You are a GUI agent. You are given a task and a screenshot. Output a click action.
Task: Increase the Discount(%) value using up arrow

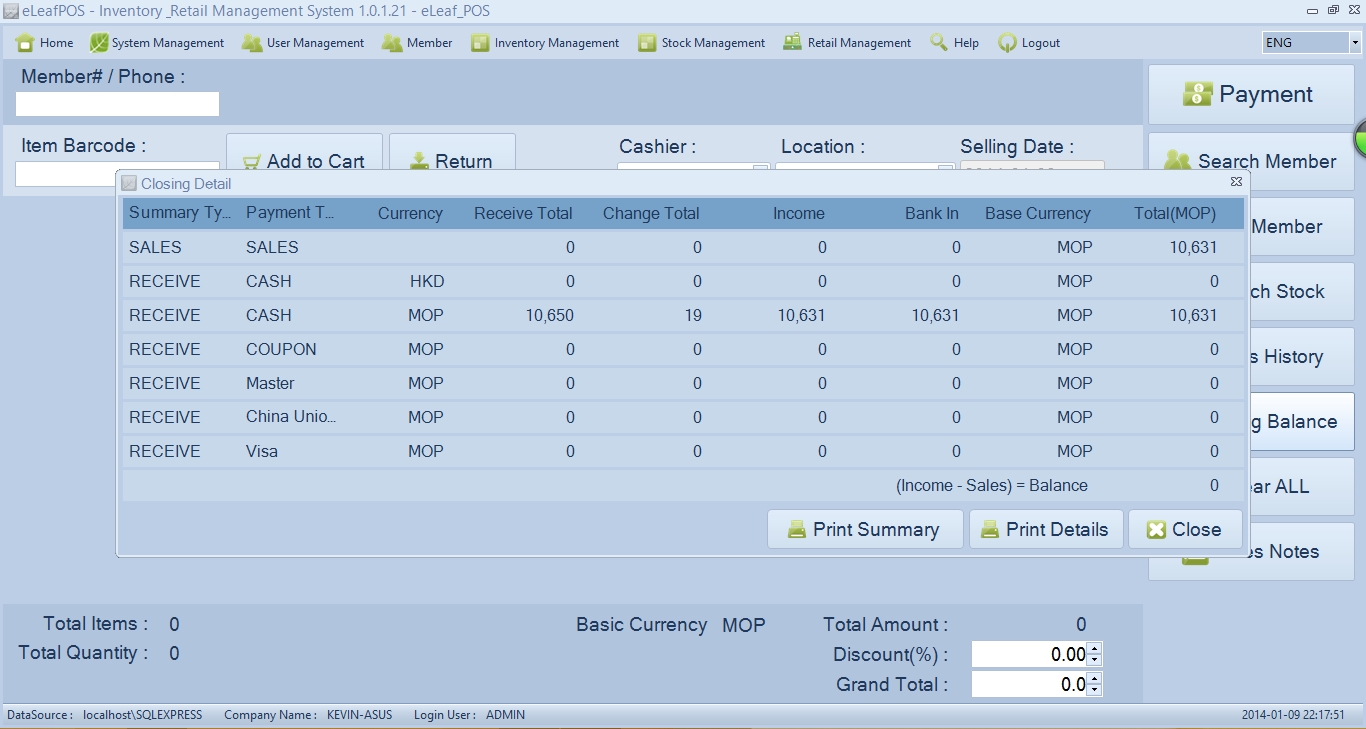(1094, 650)
